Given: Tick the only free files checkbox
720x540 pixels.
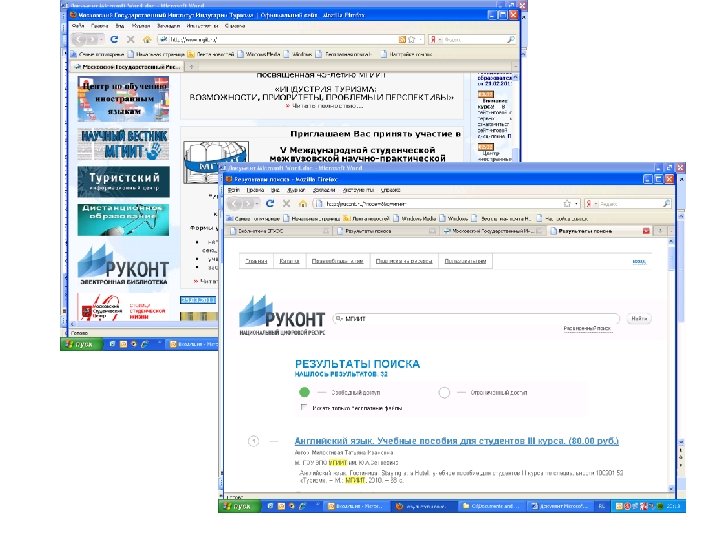Looking at the screenshot, I should [x=304, y=407].
